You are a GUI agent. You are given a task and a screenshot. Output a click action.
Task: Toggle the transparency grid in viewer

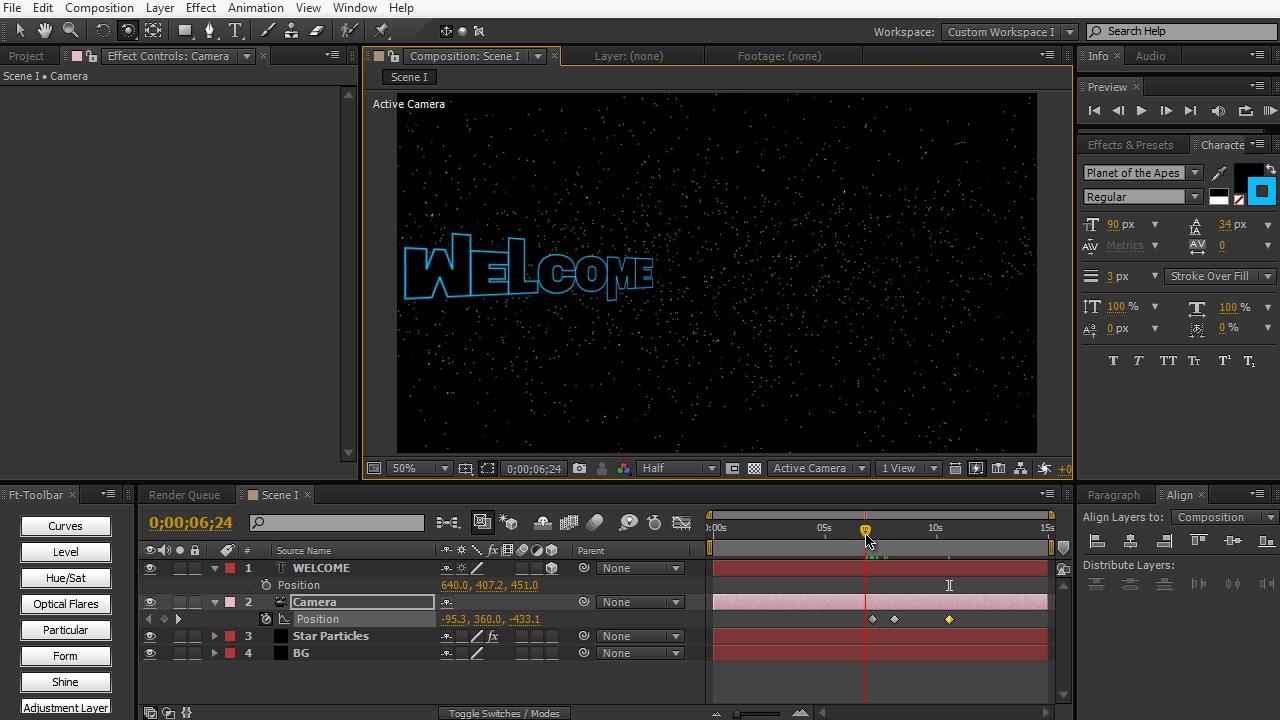[x=755, y=468]
